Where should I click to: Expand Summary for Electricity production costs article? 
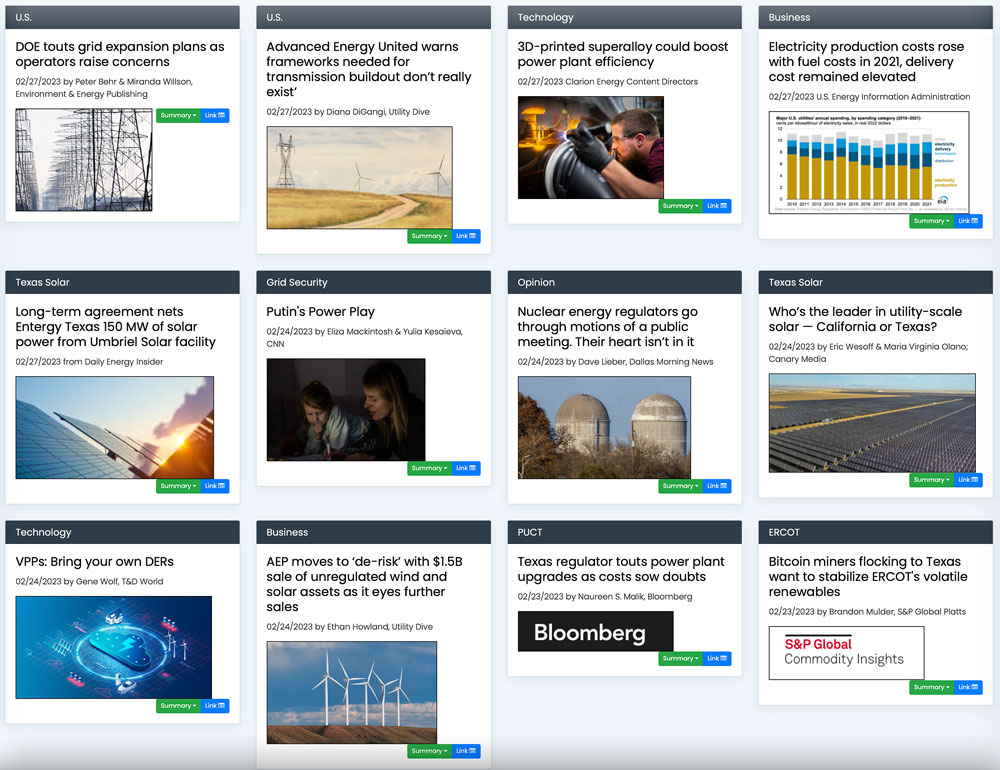932,221
